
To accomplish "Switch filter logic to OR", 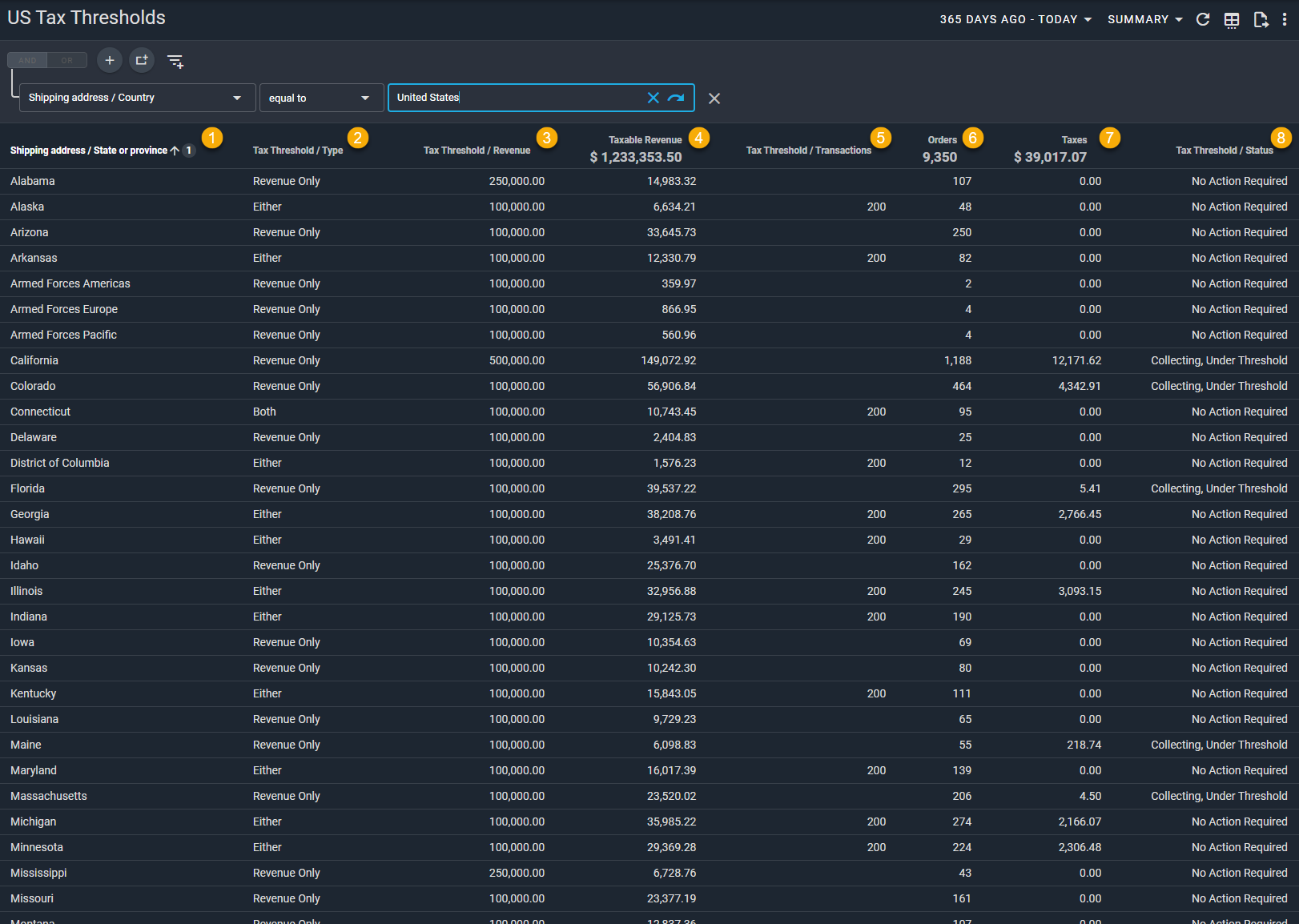I will 67,60.
